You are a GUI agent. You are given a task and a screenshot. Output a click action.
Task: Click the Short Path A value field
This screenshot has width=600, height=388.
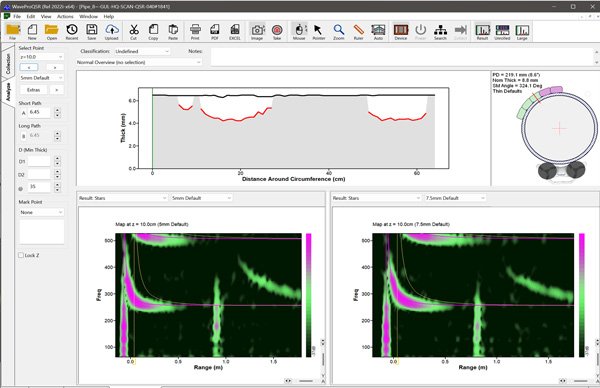pos(39,112)
